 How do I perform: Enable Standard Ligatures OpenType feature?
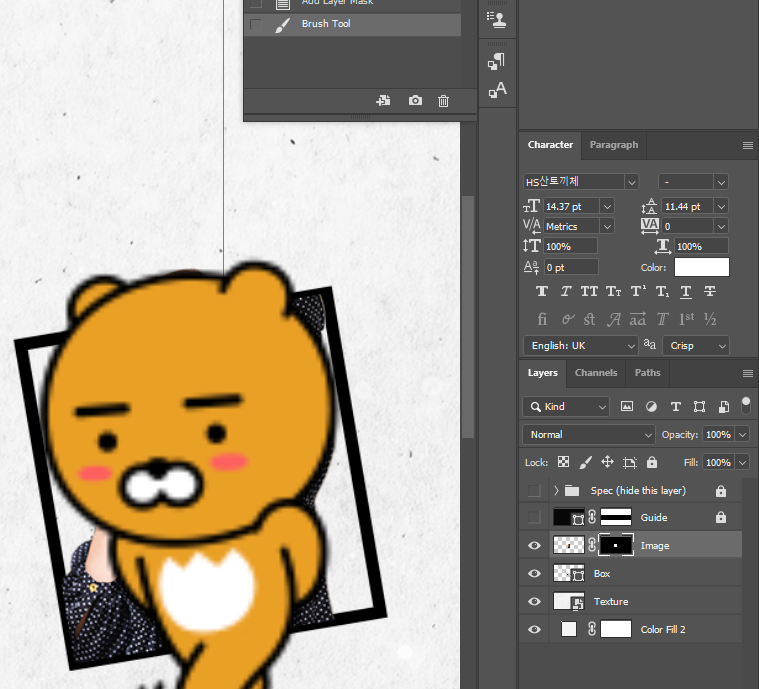click(x=542, y=319)
